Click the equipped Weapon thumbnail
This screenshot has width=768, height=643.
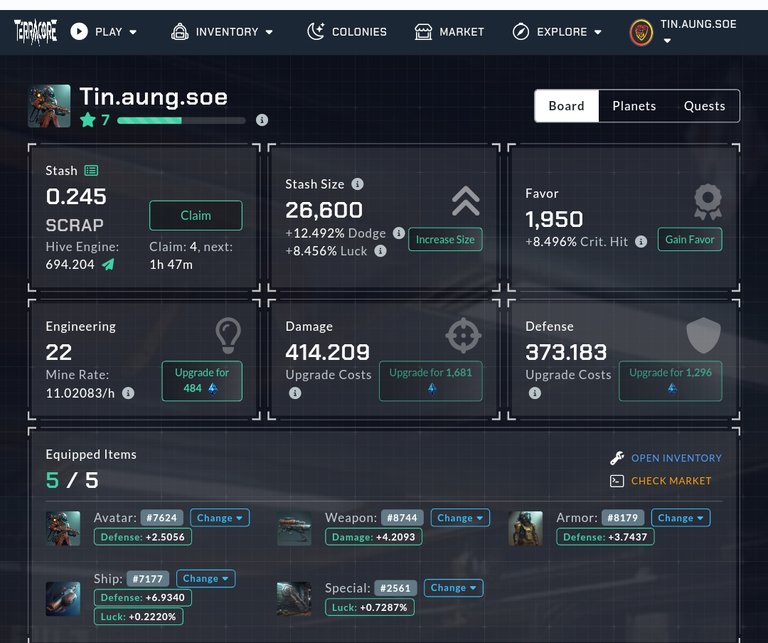(294, 528)
